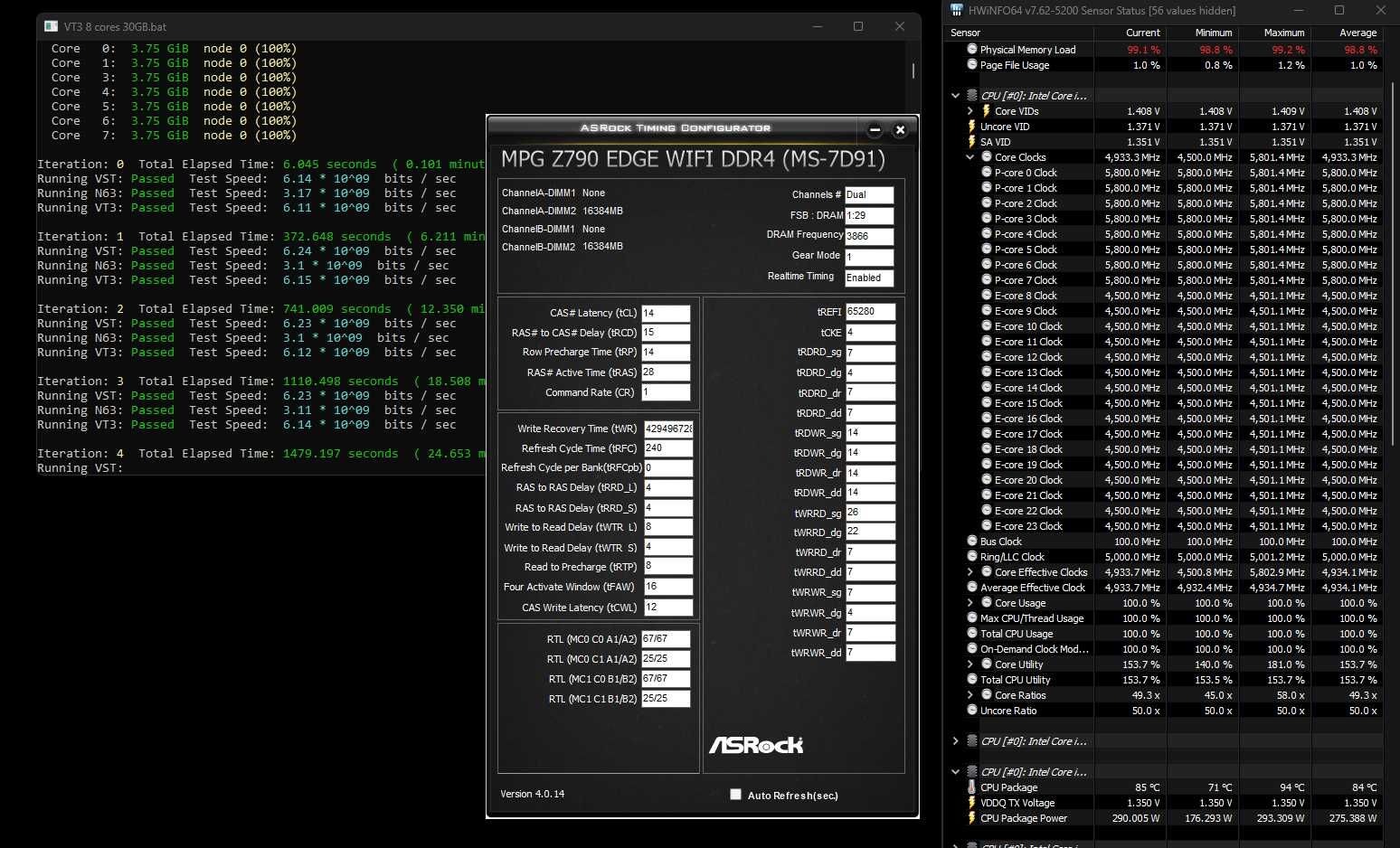
Task: Expand the Core Usage row
Action: [970, 602]
